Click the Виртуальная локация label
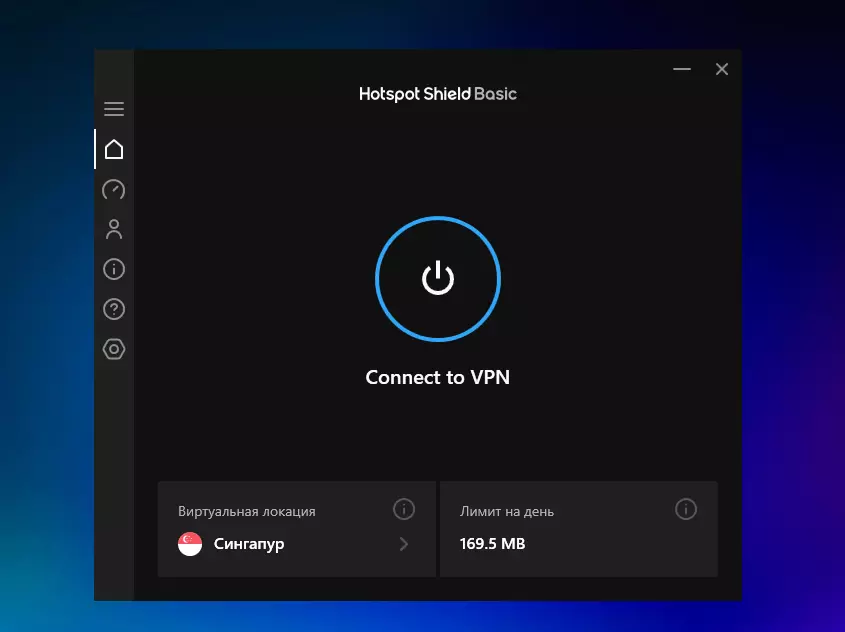 pyautogui.click(x=247, y=511)
